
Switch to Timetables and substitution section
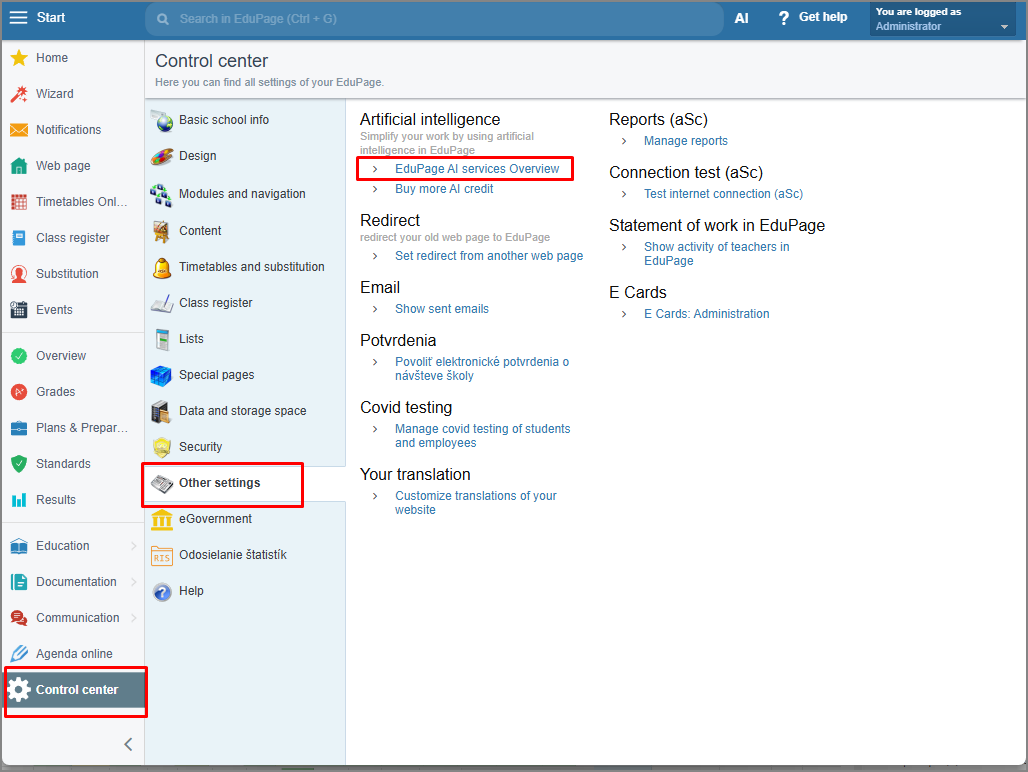coord(251,267)
